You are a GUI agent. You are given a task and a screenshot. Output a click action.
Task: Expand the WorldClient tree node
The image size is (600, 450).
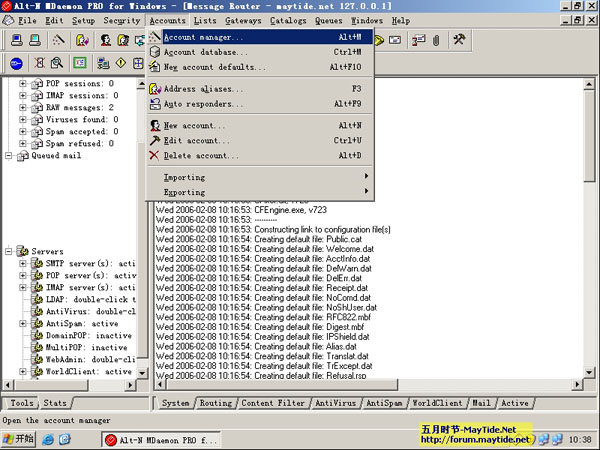[x=23, y=371]
